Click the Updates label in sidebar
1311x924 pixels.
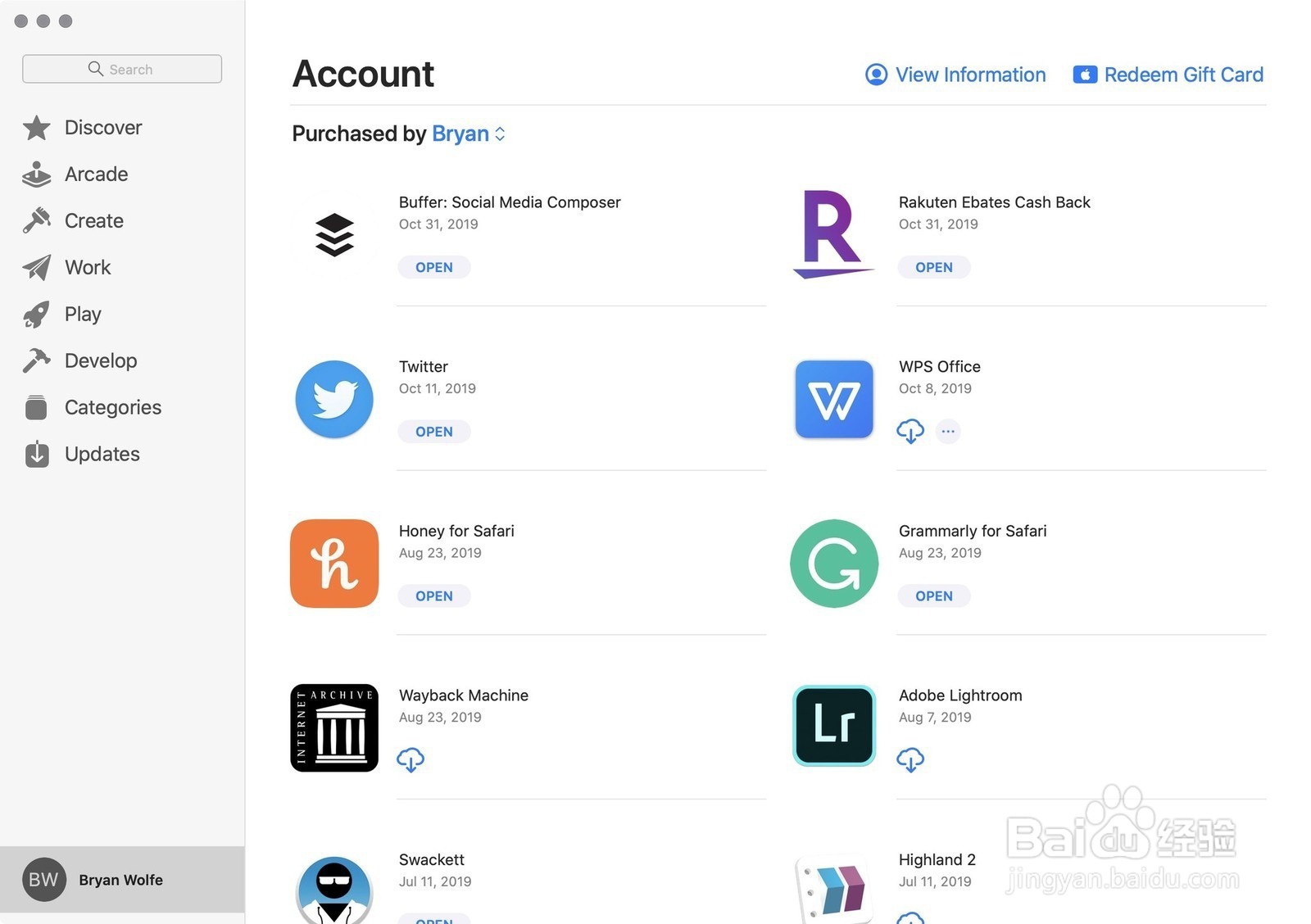[102, 455]
